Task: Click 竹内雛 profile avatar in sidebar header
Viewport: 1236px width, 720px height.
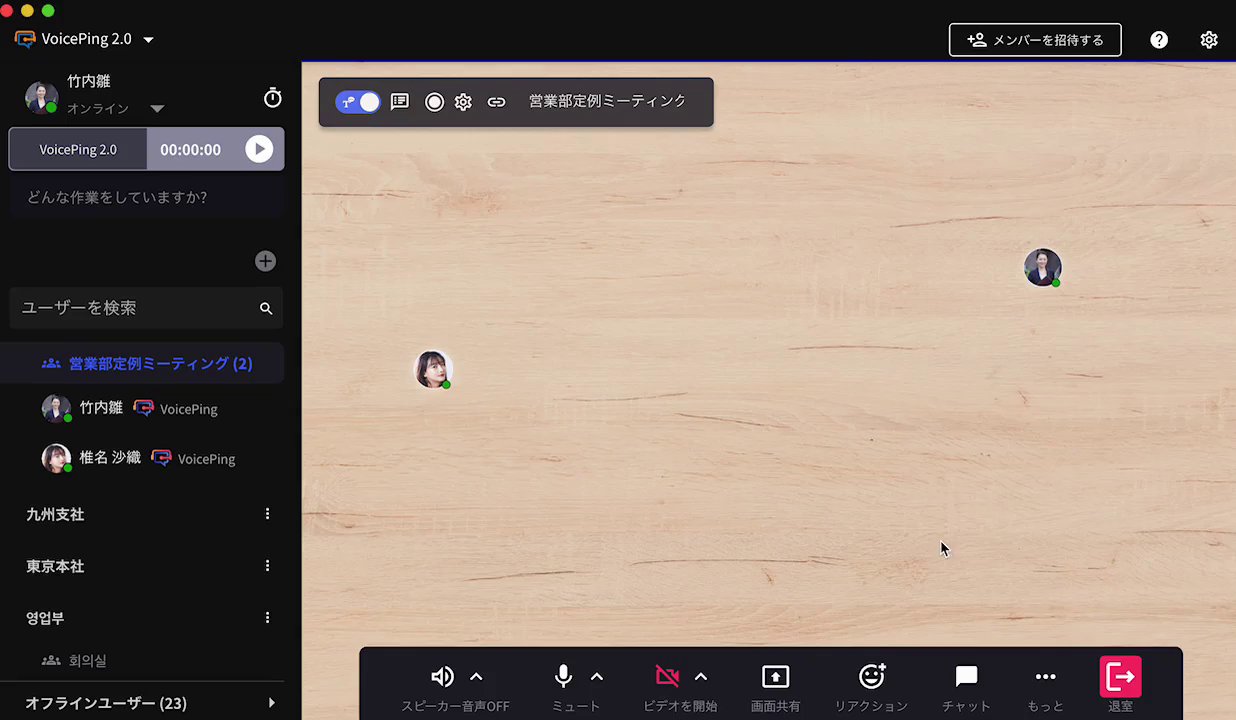Action: click(41, 97)
